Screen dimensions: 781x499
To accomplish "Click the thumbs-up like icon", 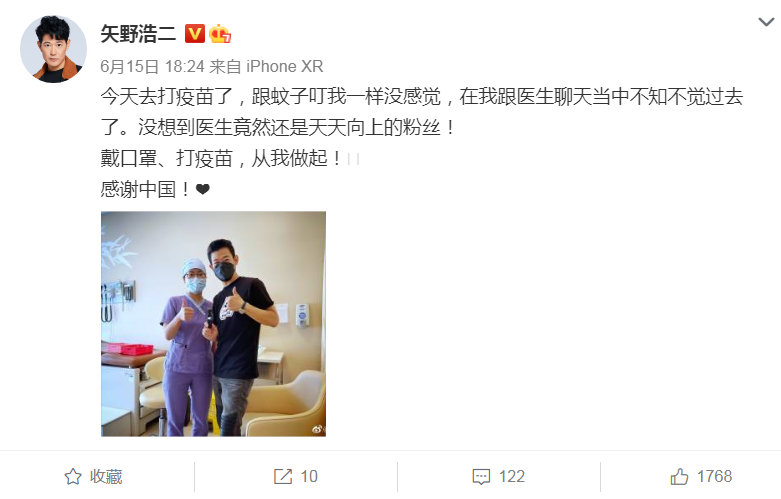I will point(679,477).
